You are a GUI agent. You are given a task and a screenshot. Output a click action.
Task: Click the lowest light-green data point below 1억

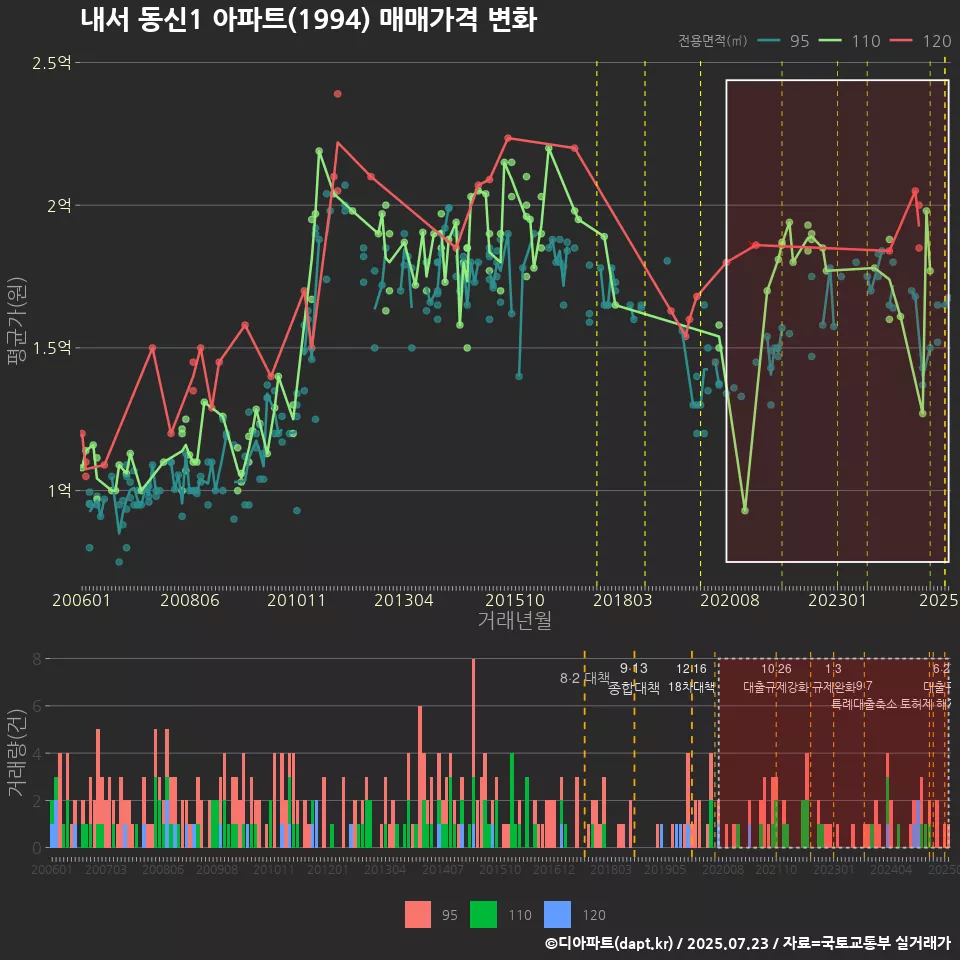coord(744,510)
